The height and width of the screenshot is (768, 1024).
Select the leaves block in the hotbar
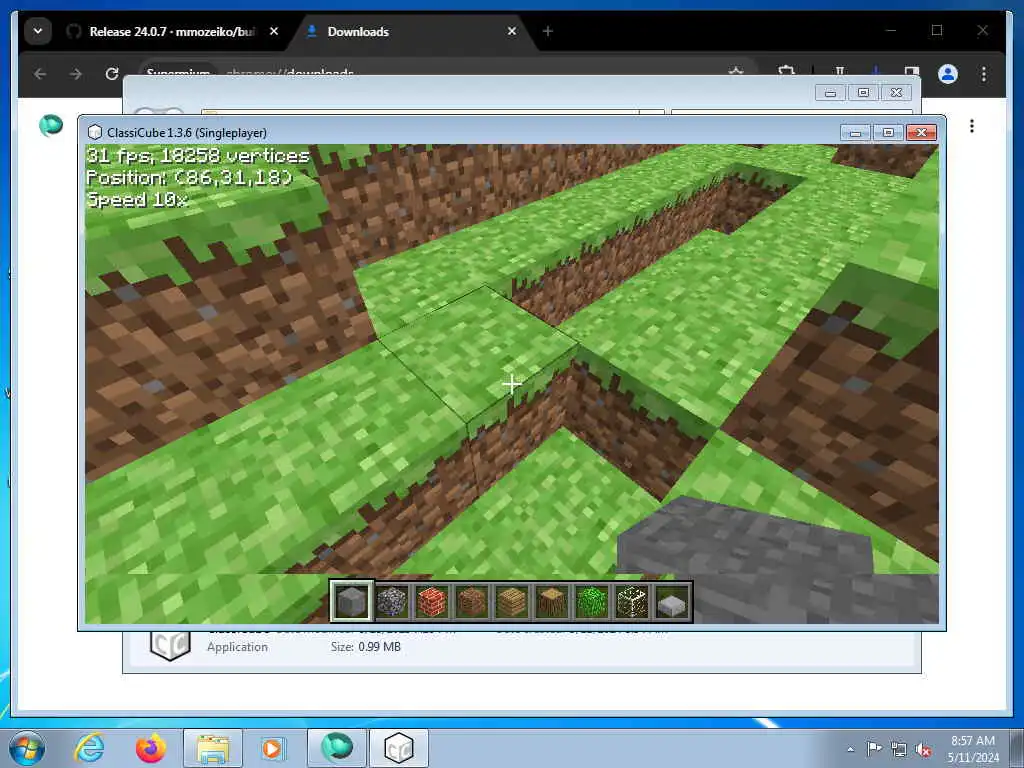(x=592, y=601)
